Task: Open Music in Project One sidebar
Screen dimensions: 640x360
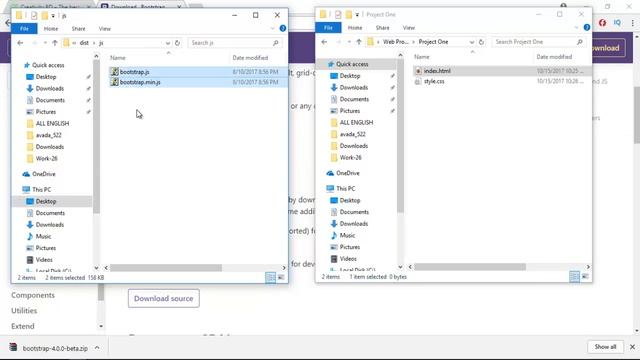Action: click(x=347, y=236)
